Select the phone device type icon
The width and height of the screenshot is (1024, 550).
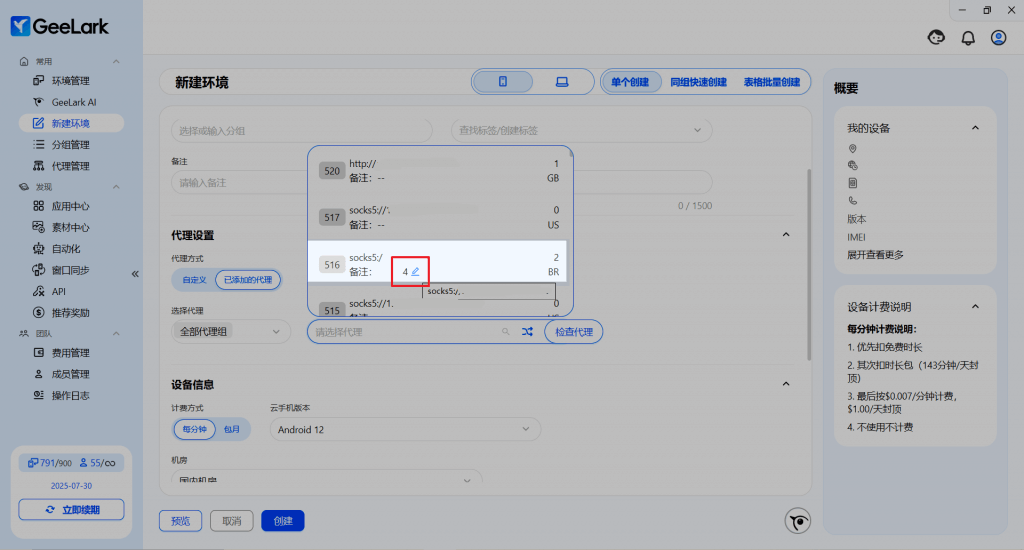coord(503,82)
